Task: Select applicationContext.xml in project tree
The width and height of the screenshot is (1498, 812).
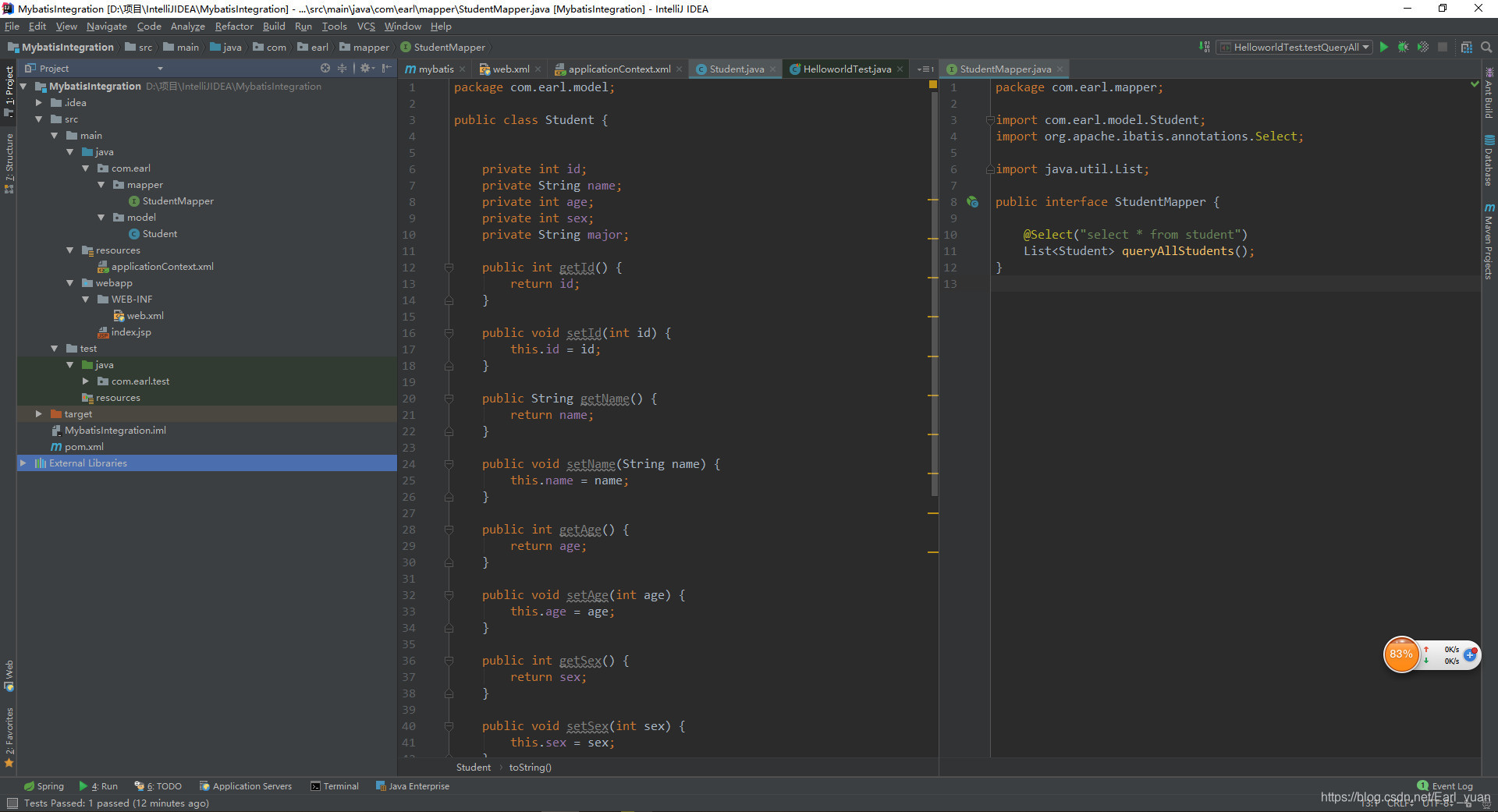Action: tap(162, 267)
